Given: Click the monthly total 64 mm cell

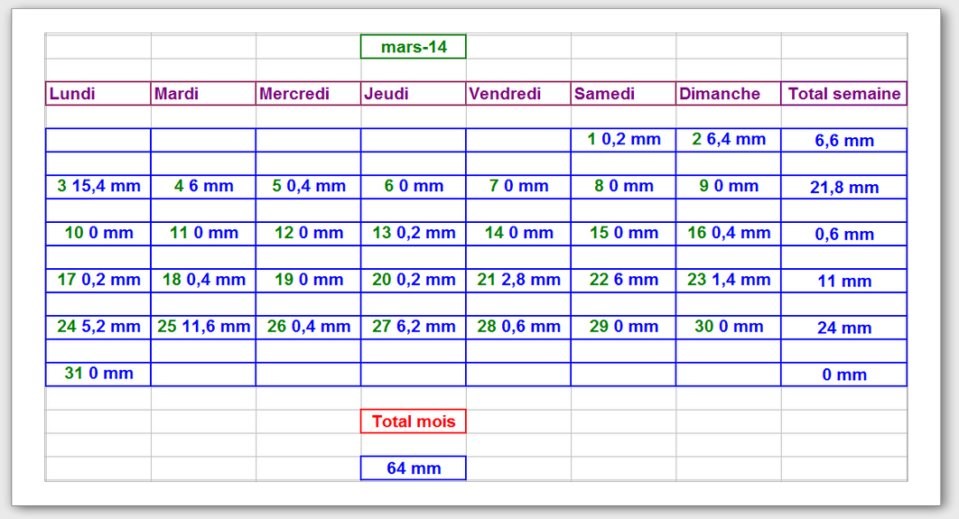Looking at the screenshot, I should click(x=413, y=468).
